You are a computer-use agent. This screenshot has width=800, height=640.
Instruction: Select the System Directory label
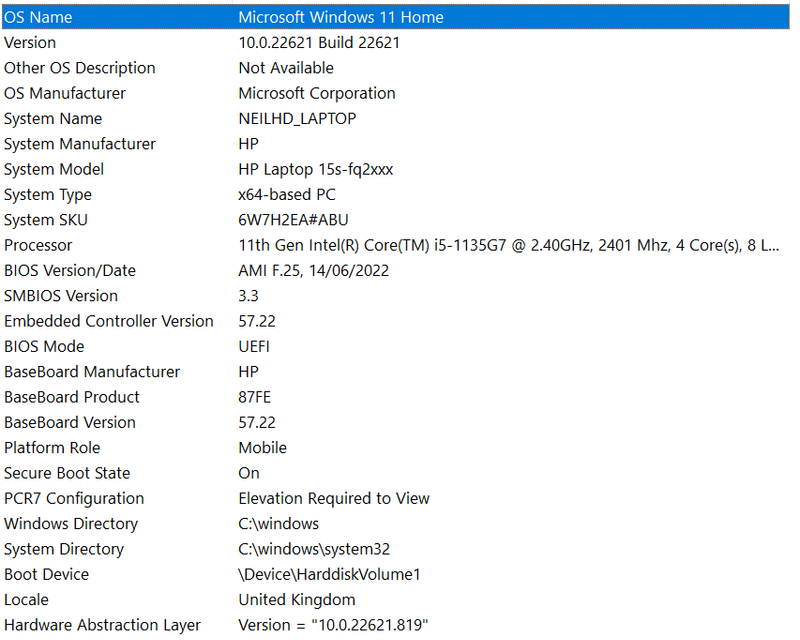pos(64,549)
